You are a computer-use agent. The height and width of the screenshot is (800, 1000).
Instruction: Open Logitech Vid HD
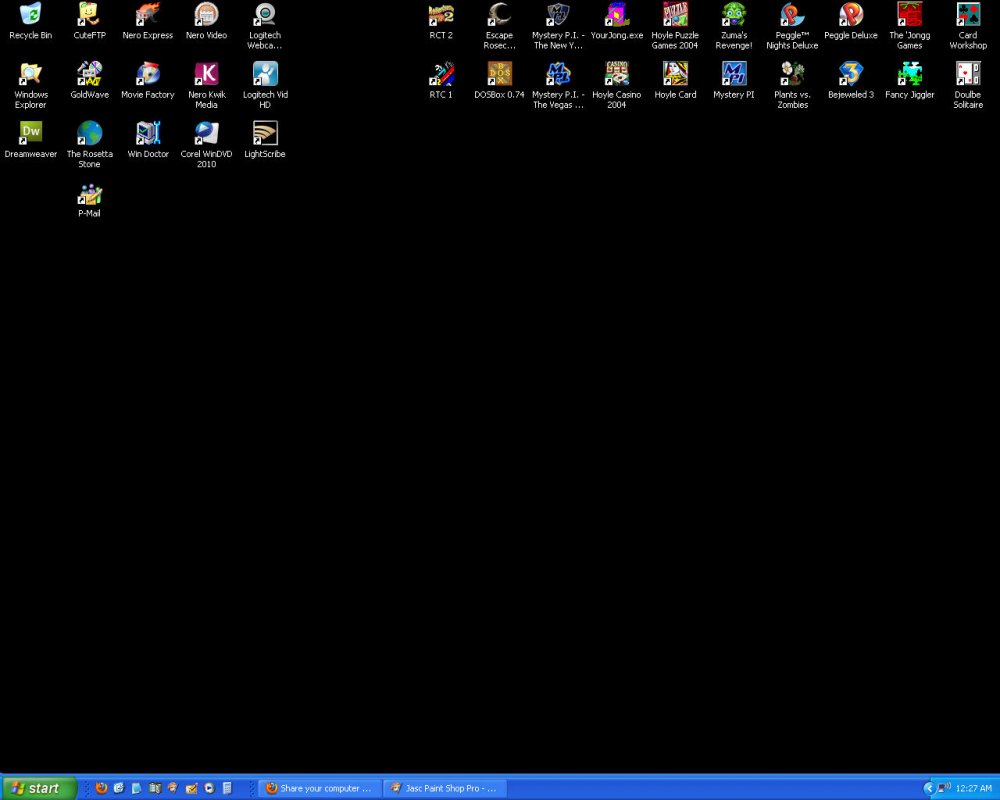(265, 75)
